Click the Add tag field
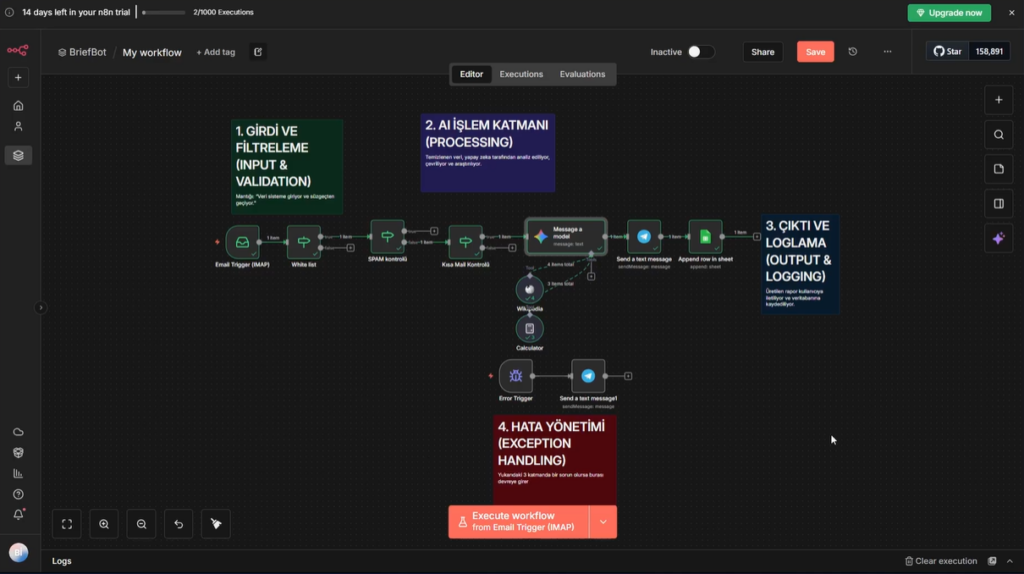Screen dimensions: 1024x574 (x=215, y=52)
